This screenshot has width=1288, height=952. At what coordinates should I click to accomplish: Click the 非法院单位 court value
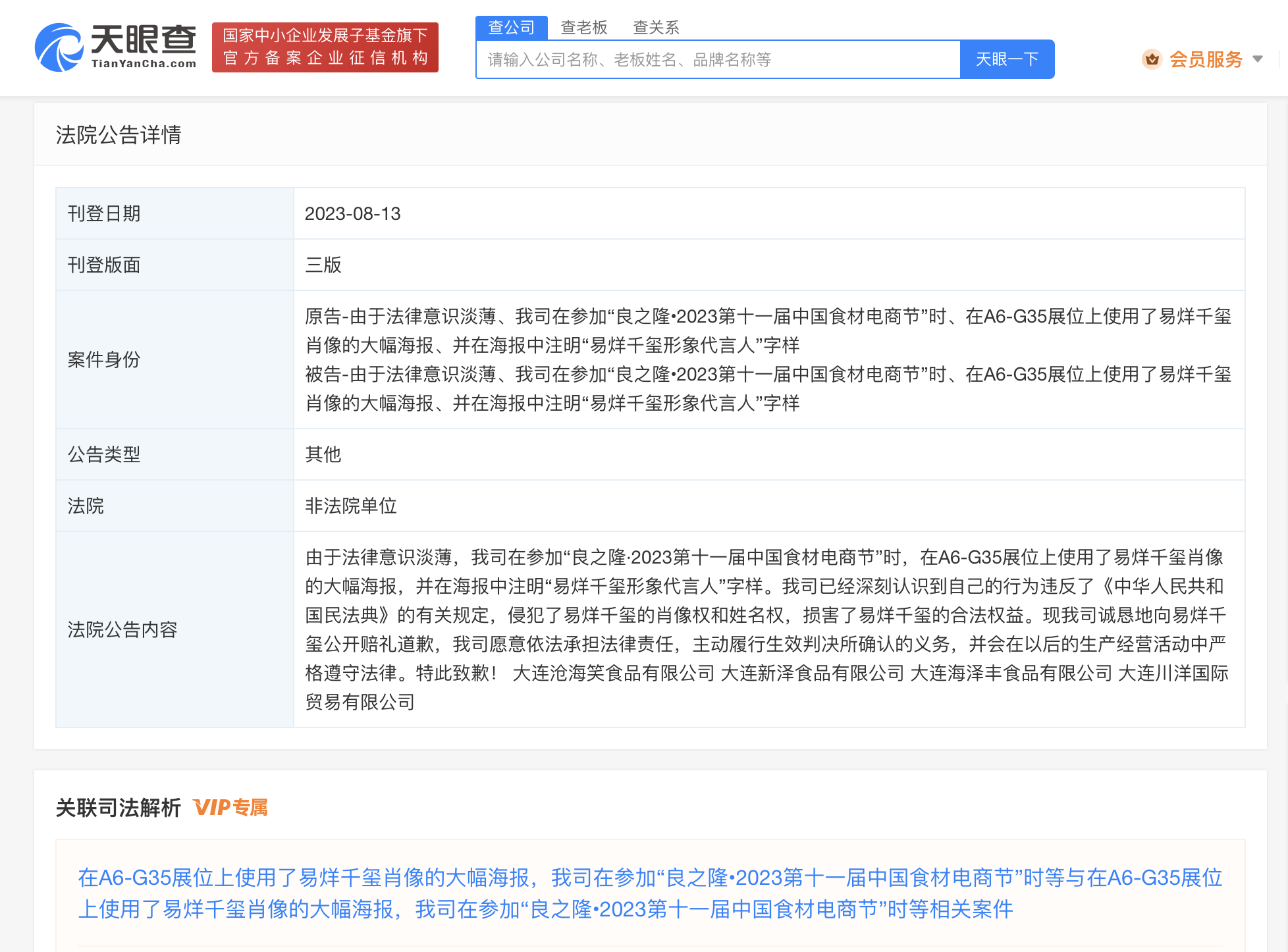(x=350, y=506)
